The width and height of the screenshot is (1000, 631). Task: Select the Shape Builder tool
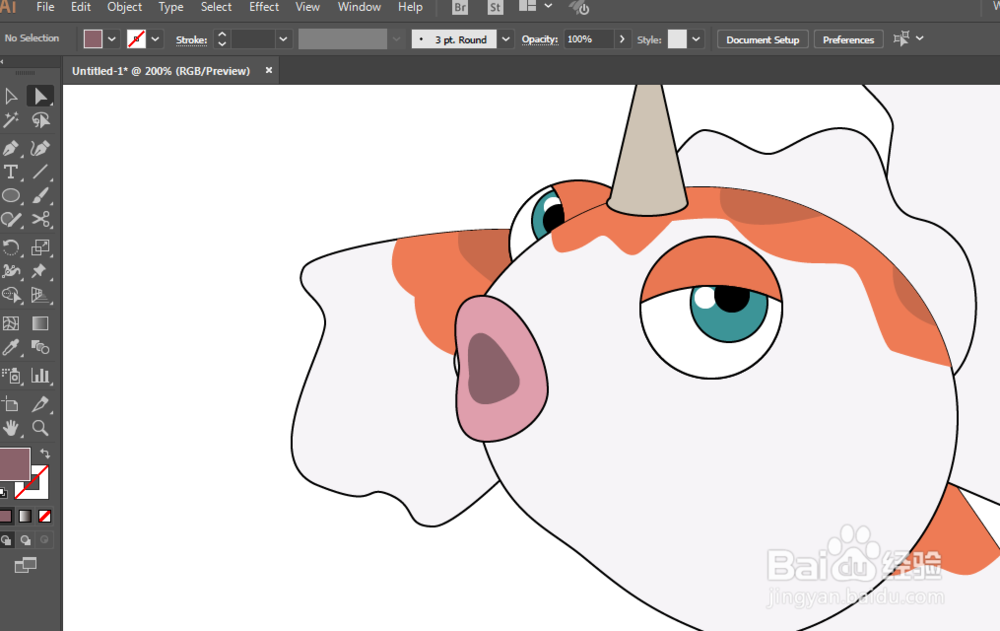click(11, 295)
